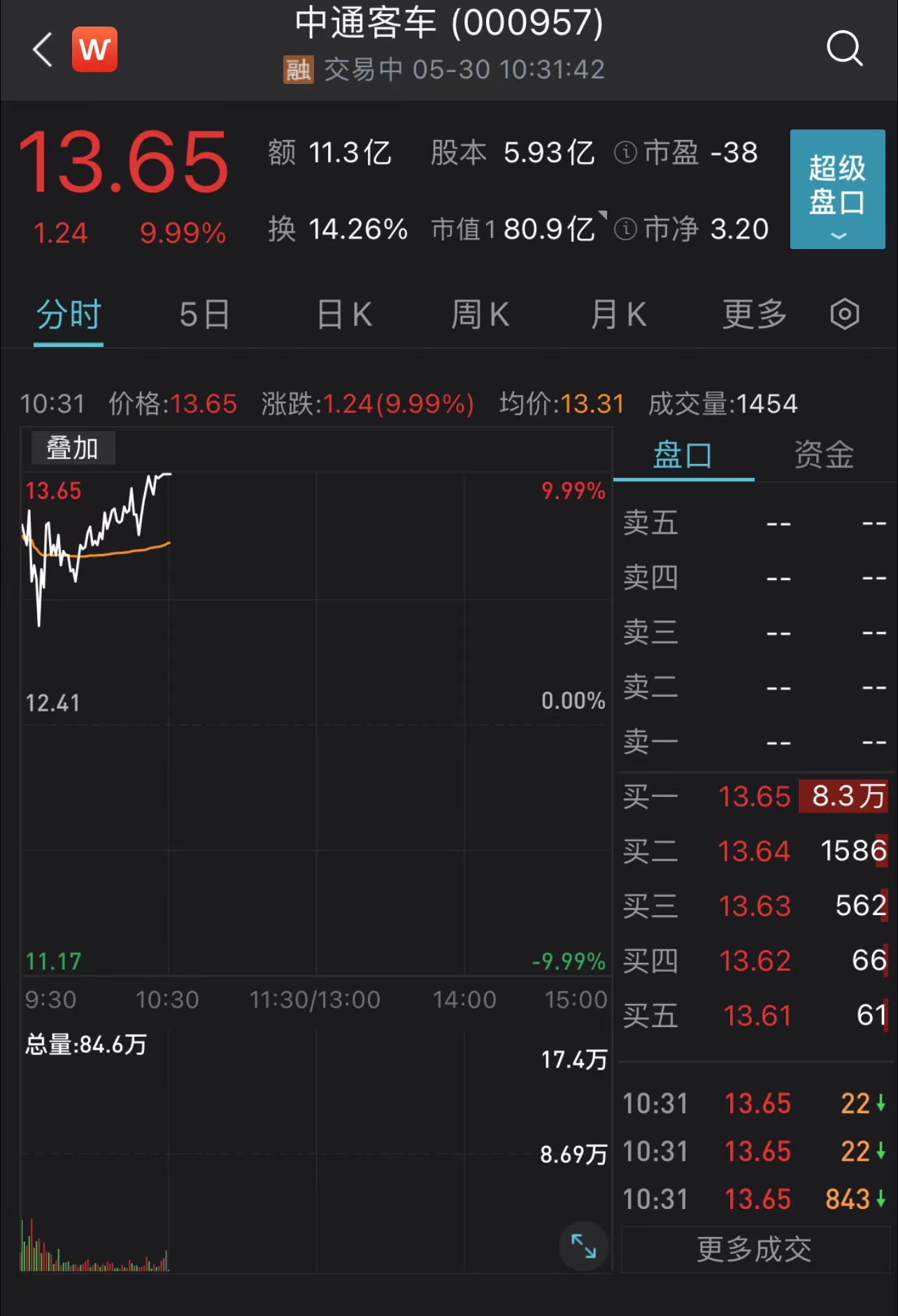898x1316 pixels.
Task: Expand chart to fullscreen
Action: click(x=583, y=1246)
